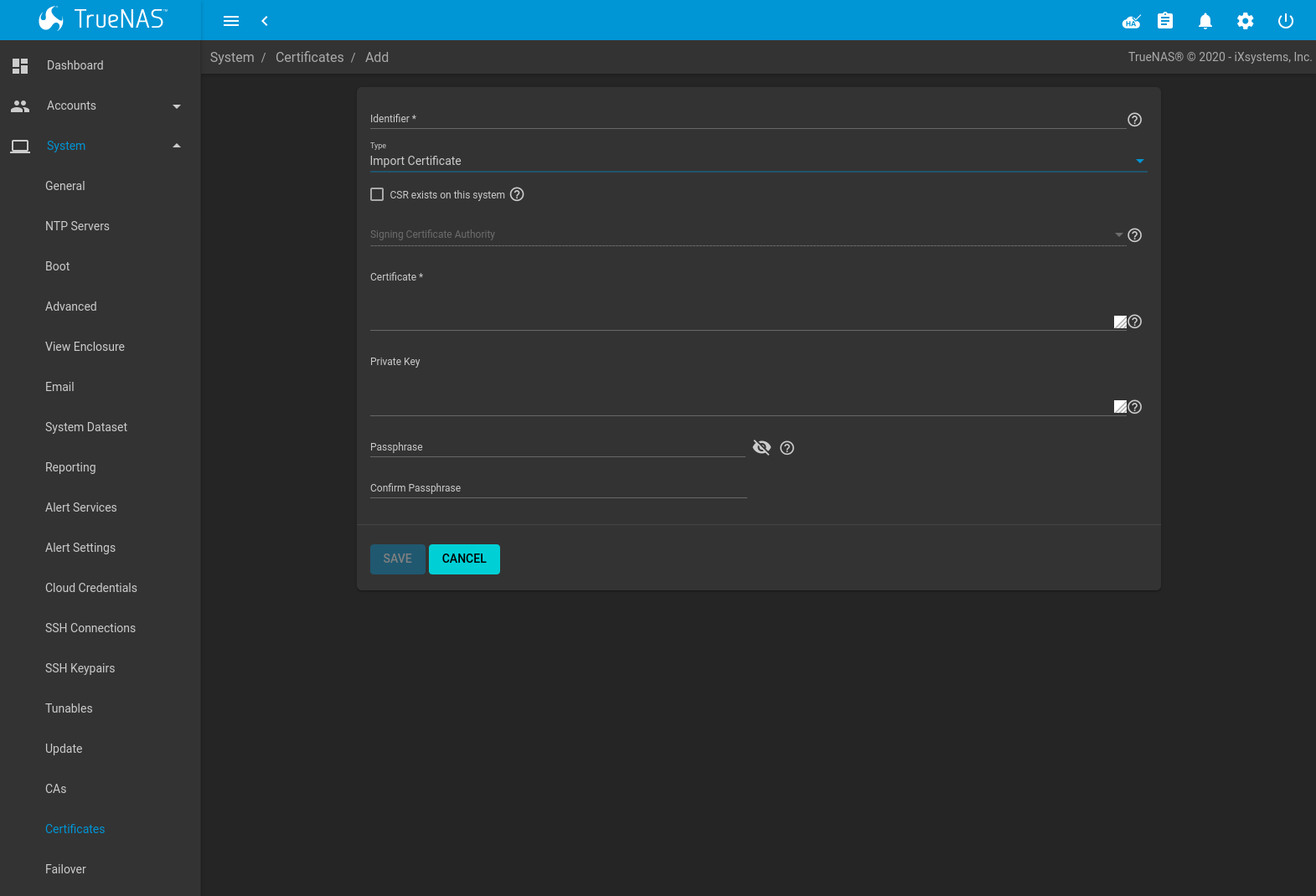Viewport: 1316px width, 896px height.
Task: Click the iXsystems copyright text
Action: 1220,57
